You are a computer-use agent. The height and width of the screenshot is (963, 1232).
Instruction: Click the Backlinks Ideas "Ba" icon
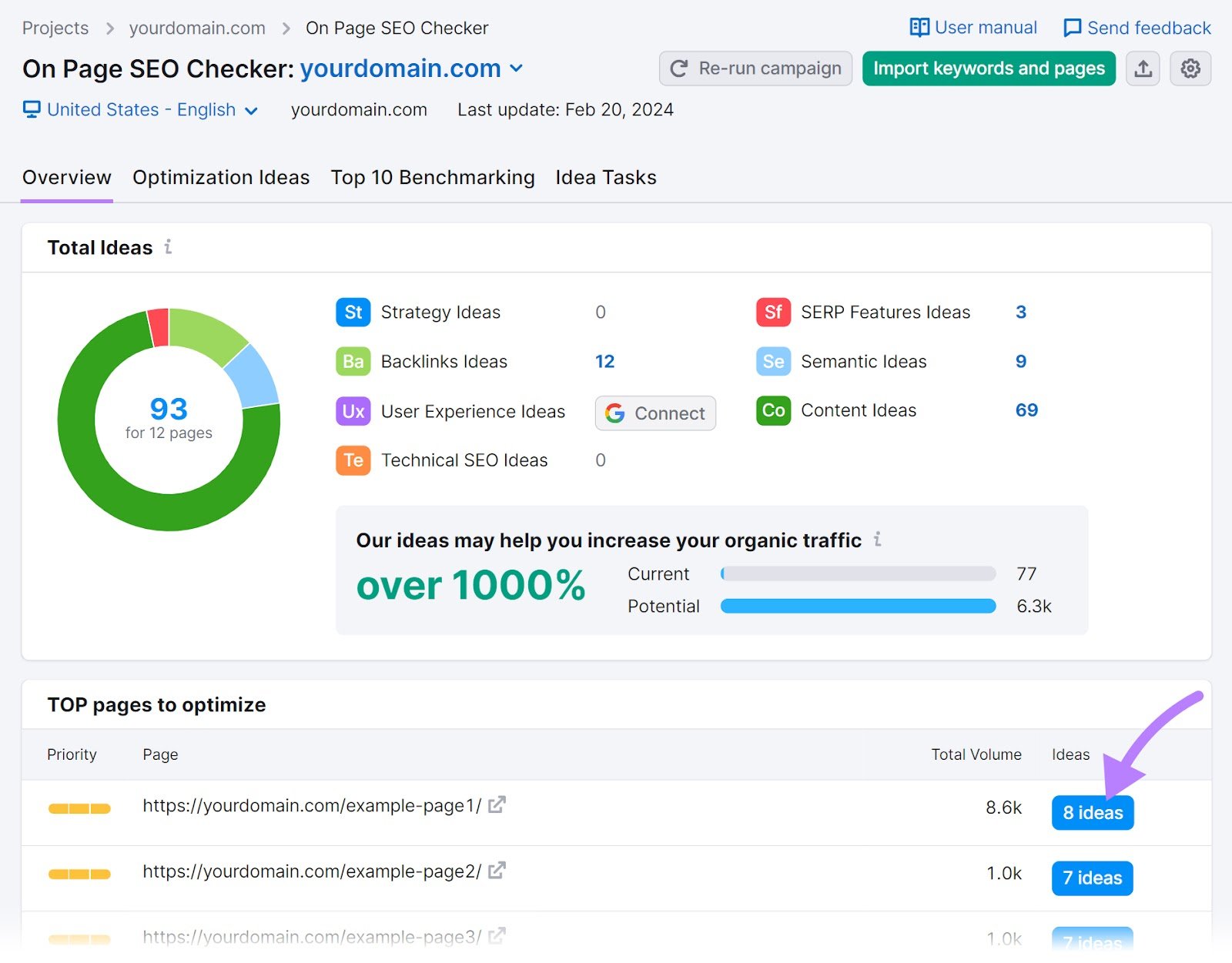352,361
